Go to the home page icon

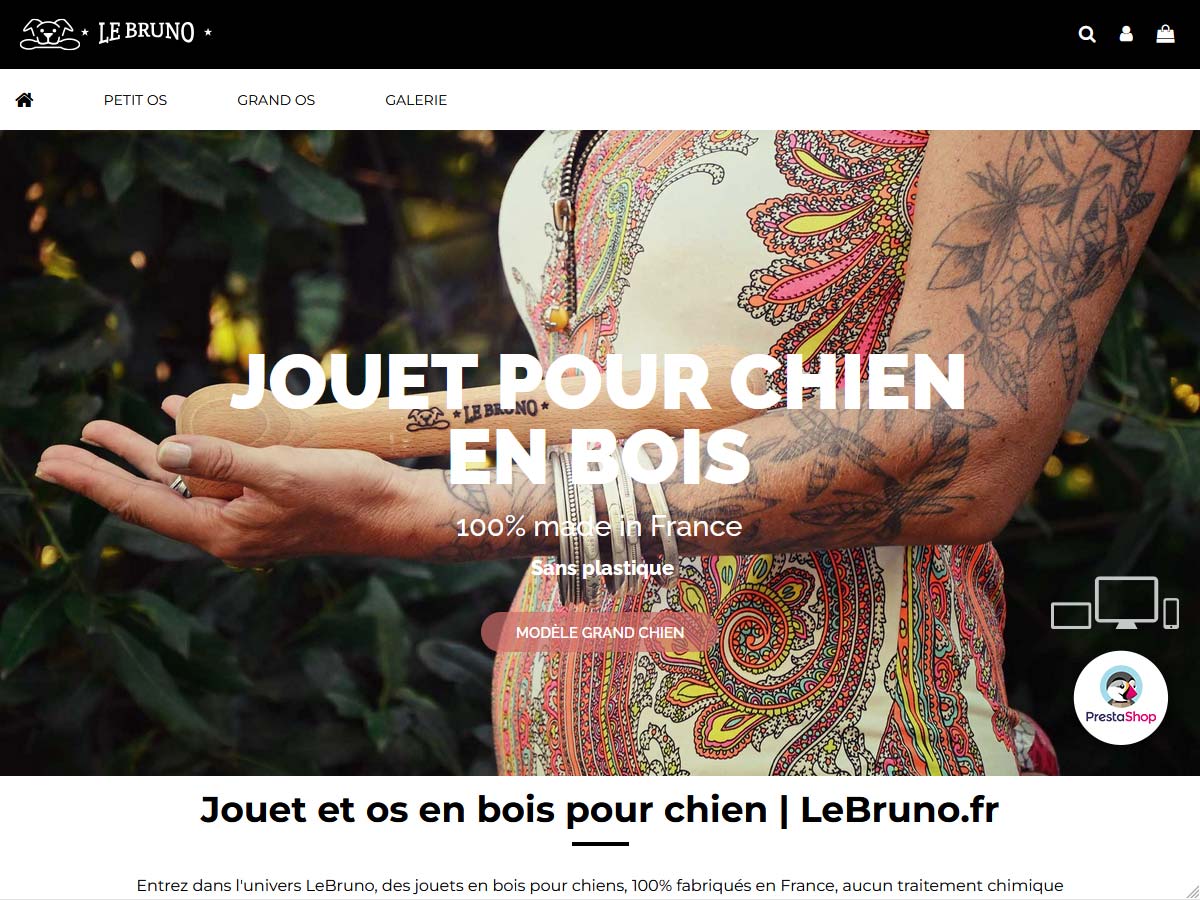(24, 99)
